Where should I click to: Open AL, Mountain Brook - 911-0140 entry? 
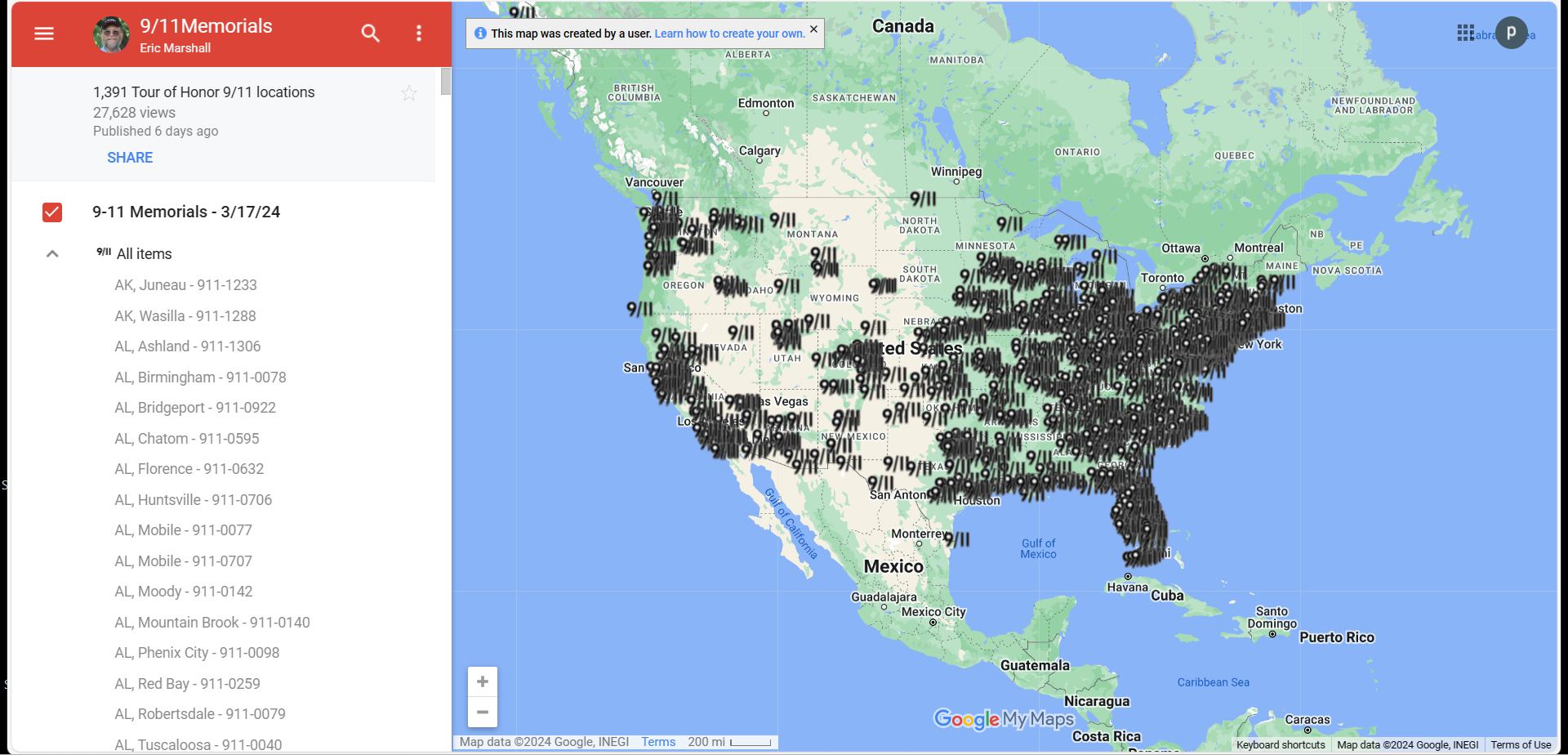(x=212, y=623)
